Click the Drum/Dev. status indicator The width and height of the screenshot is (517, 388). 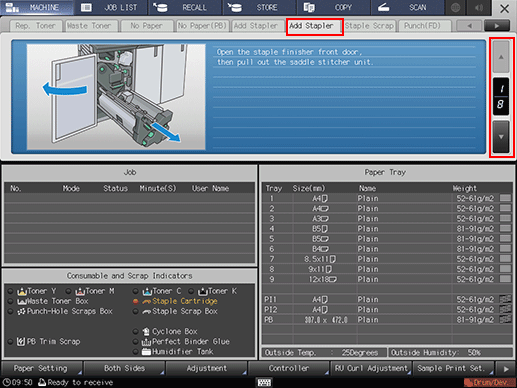(x=489, y=382)
